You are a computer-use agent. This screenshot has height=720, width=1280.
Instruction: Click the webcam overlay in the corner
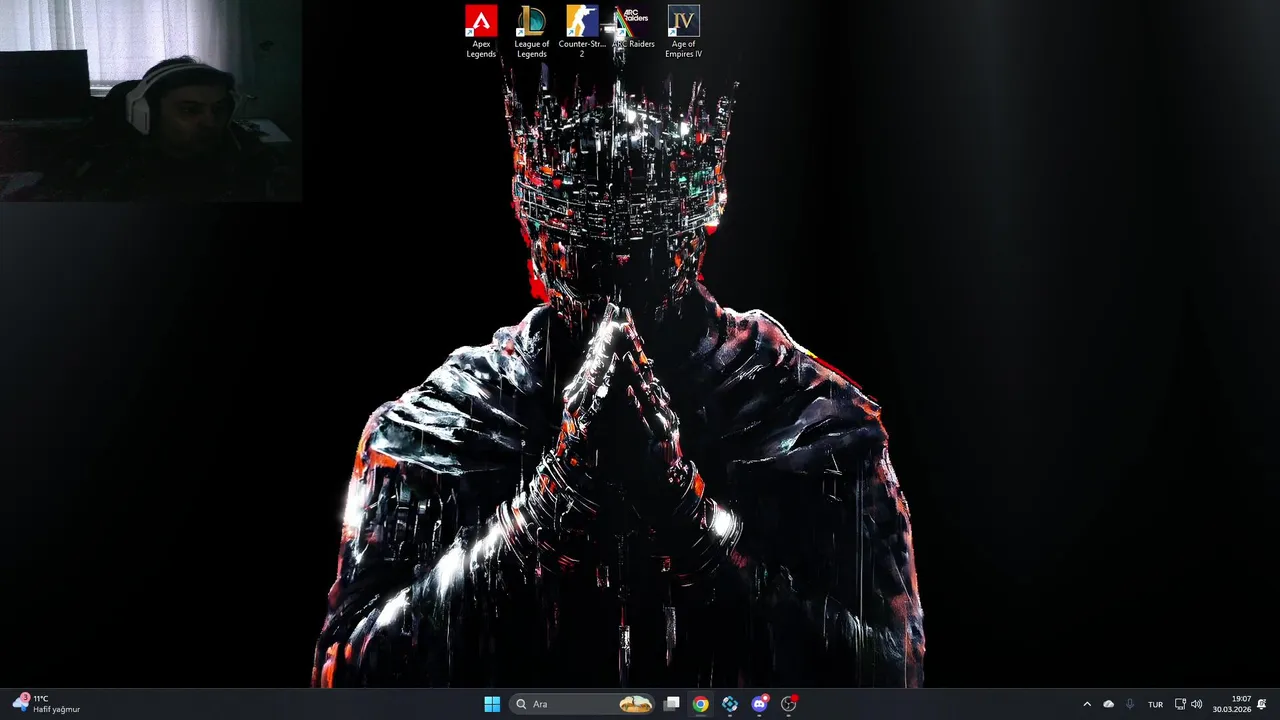151,101
